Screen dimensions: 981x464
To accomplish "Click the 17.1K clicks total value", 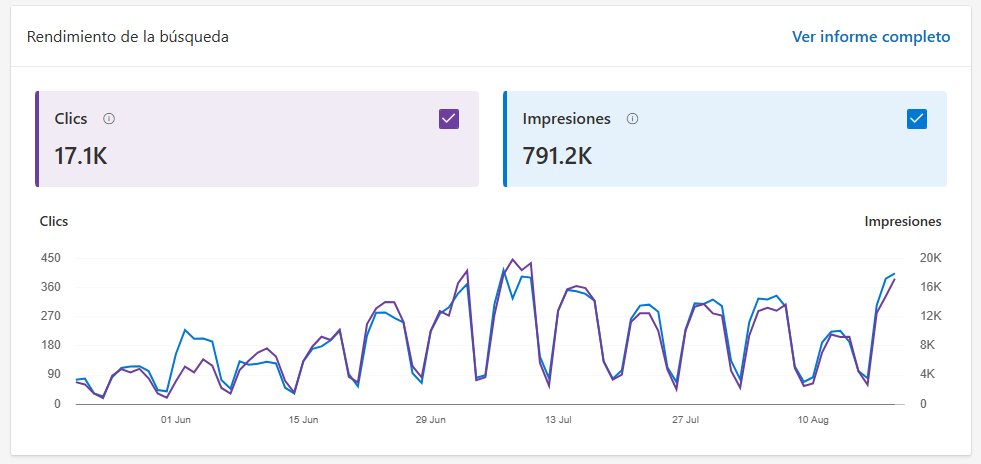I will 81,156.
